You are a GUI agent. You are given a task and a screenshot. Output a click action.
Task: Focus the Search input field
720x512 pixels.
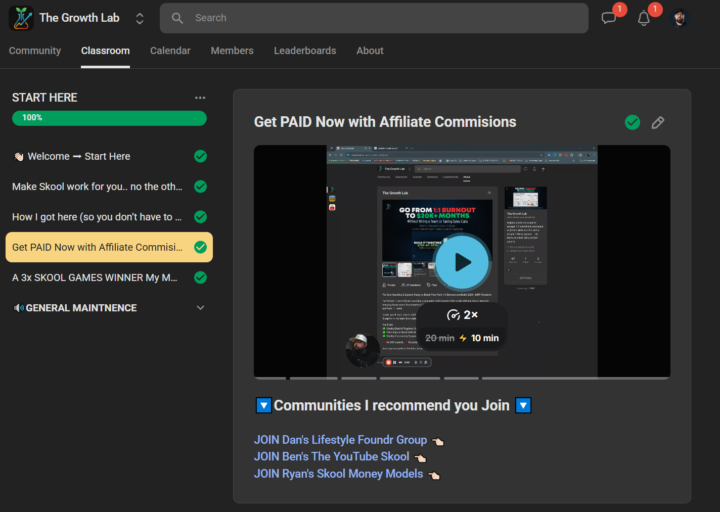click(x=374, y=18)
